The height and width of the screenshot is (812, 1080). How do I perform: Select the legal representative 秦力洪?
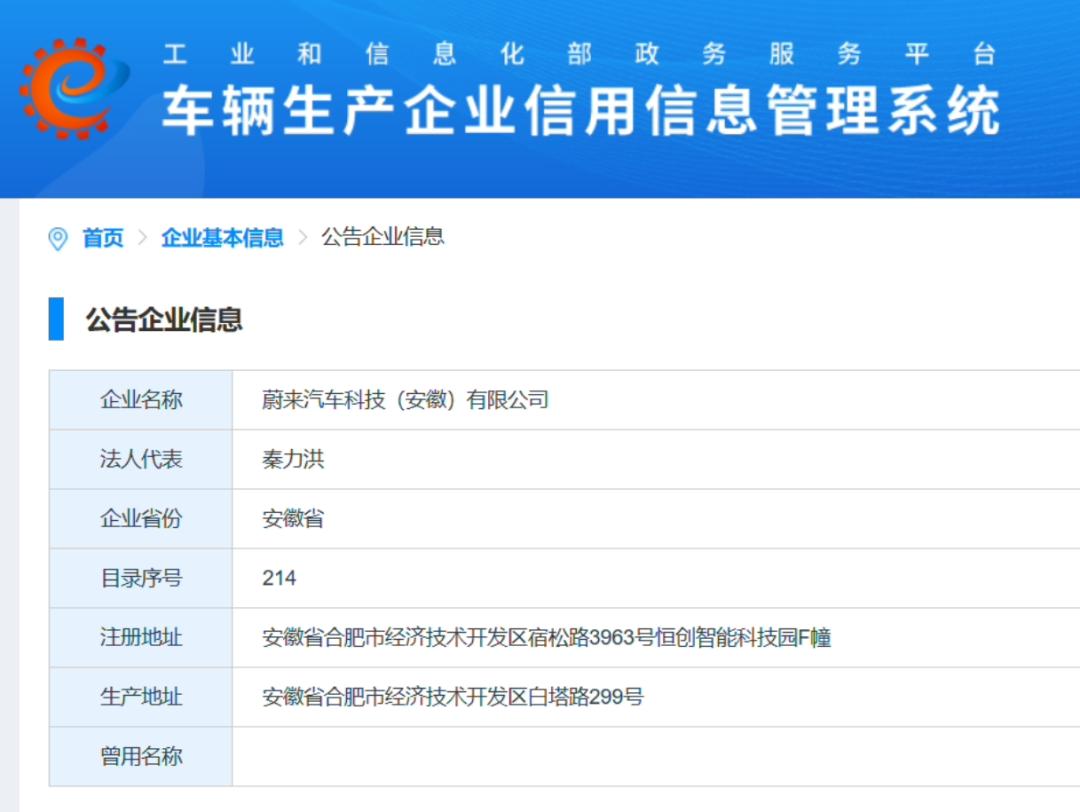(x=290, y=459)
